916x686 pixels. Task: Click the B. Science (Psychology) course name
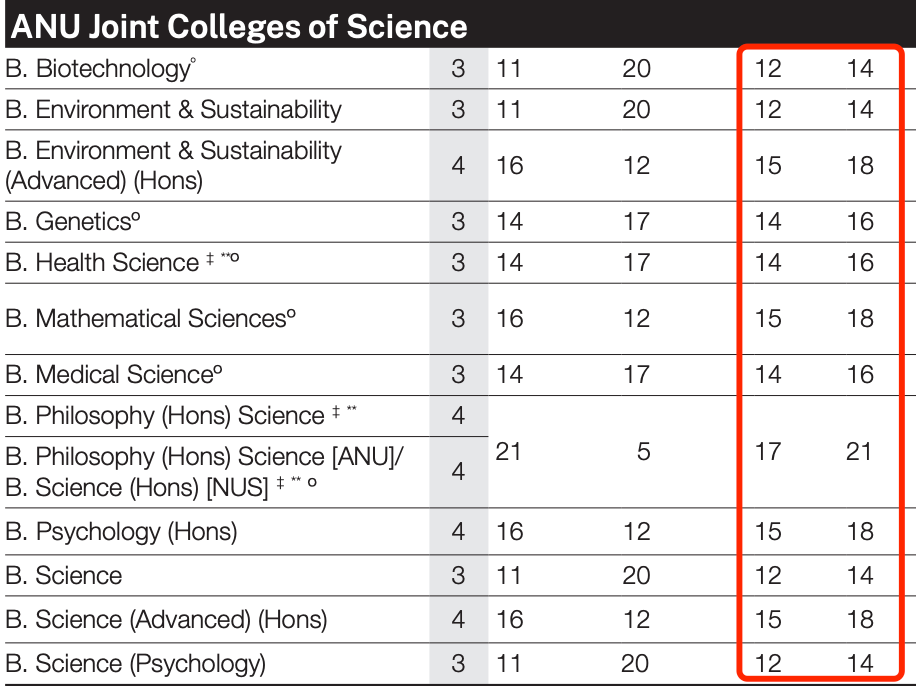[136, 663]
